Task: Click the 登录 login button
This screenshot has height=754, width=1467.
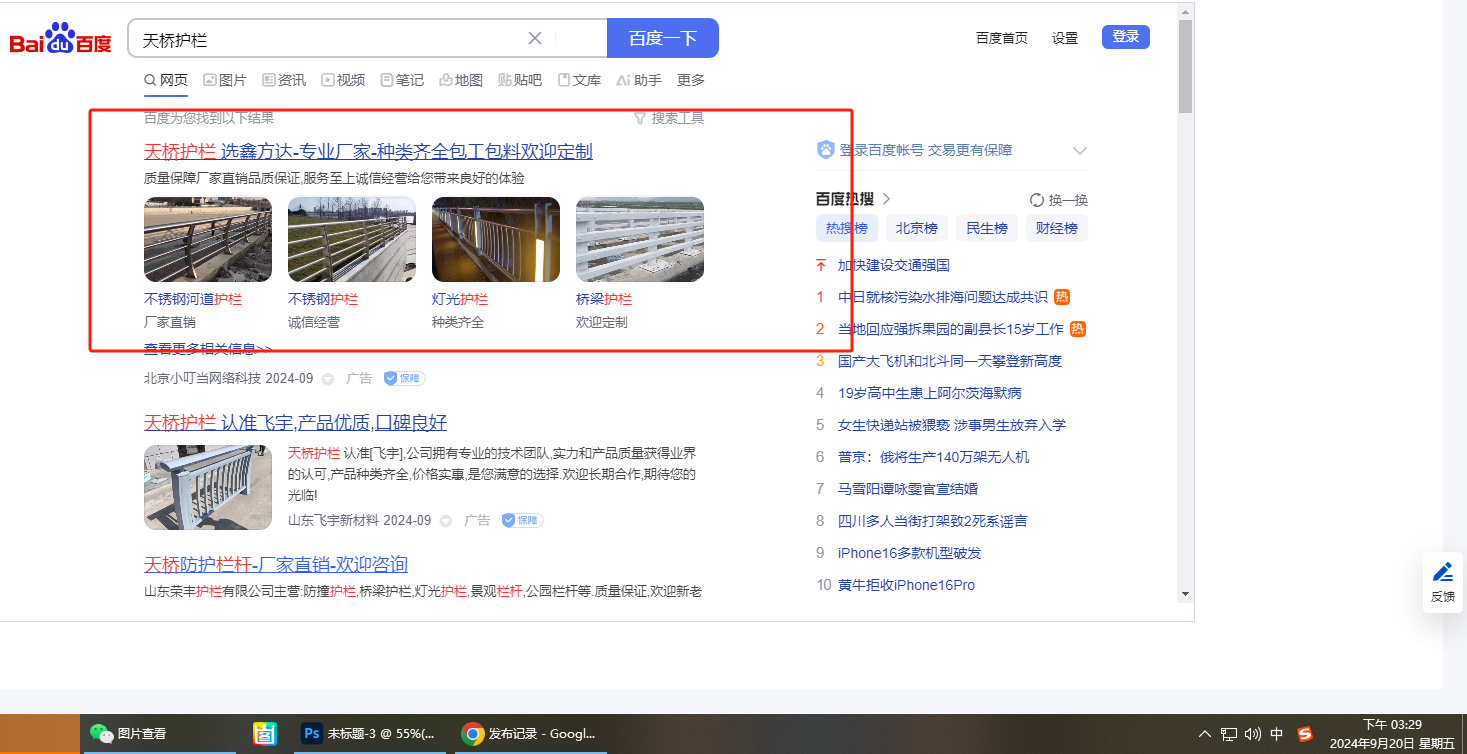Action: click(x=1125, y=37)
